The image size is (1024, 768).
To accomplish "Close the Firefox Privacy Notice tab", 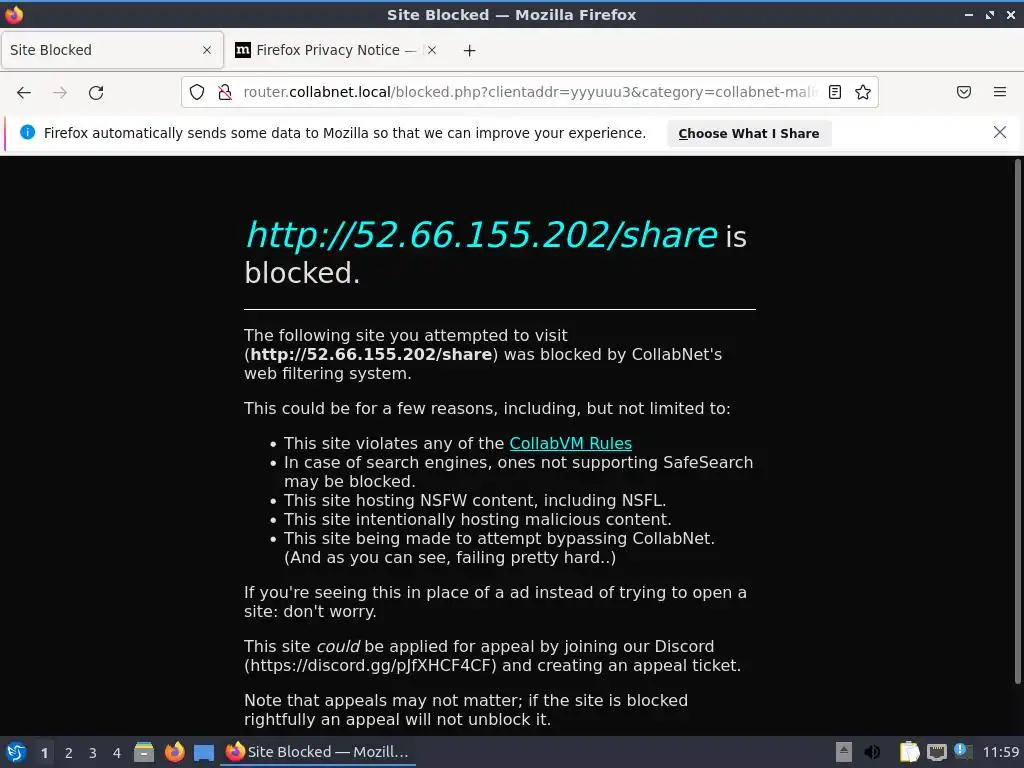I will click(431, 50).
